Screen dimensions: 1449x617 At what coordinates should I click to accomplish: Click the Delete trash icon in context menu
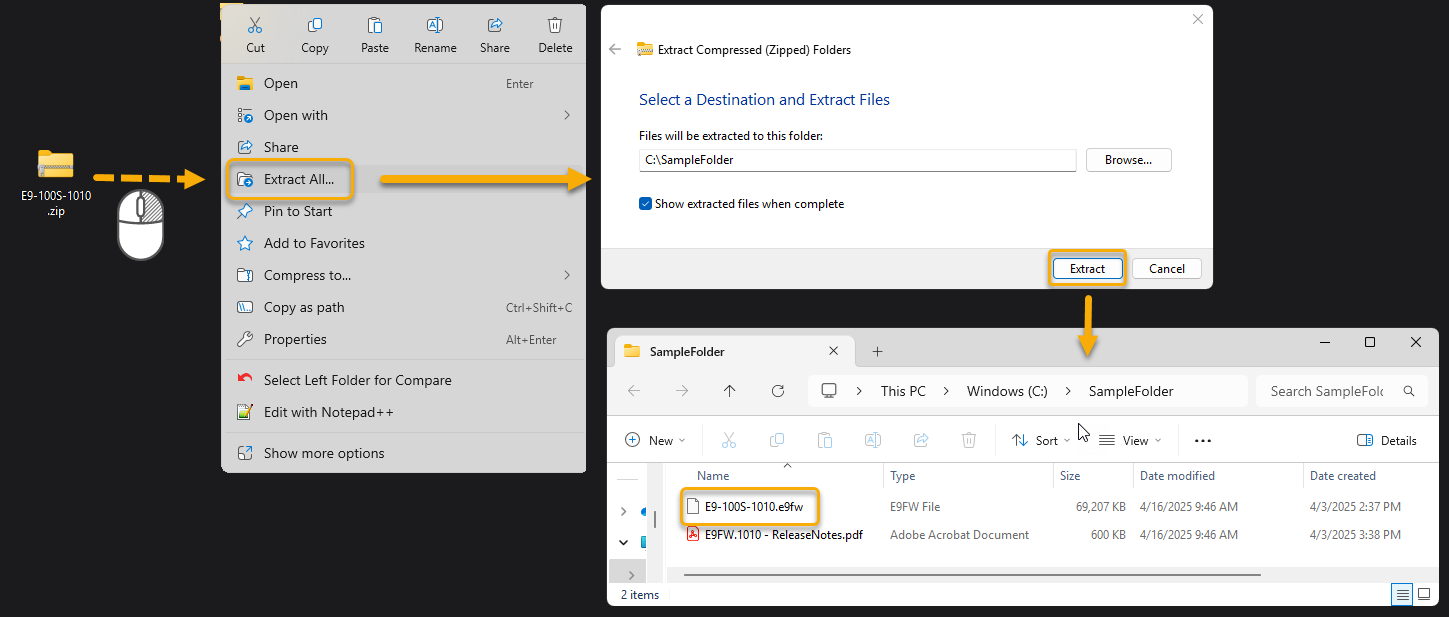[x=555, y=26]
